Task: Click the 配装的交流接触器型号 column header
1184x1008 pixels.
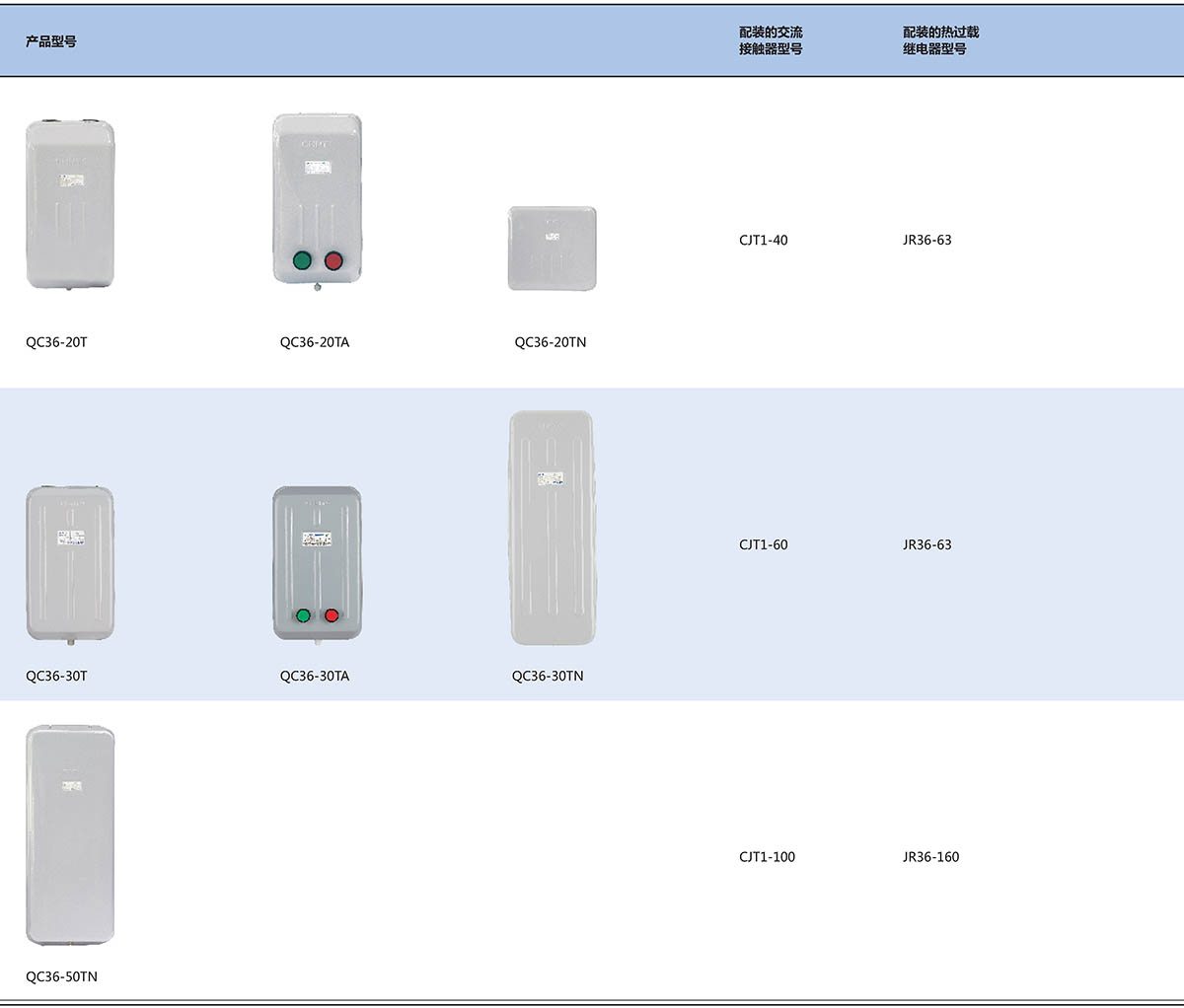Action: pyautogui.click(x=771, y=40)
